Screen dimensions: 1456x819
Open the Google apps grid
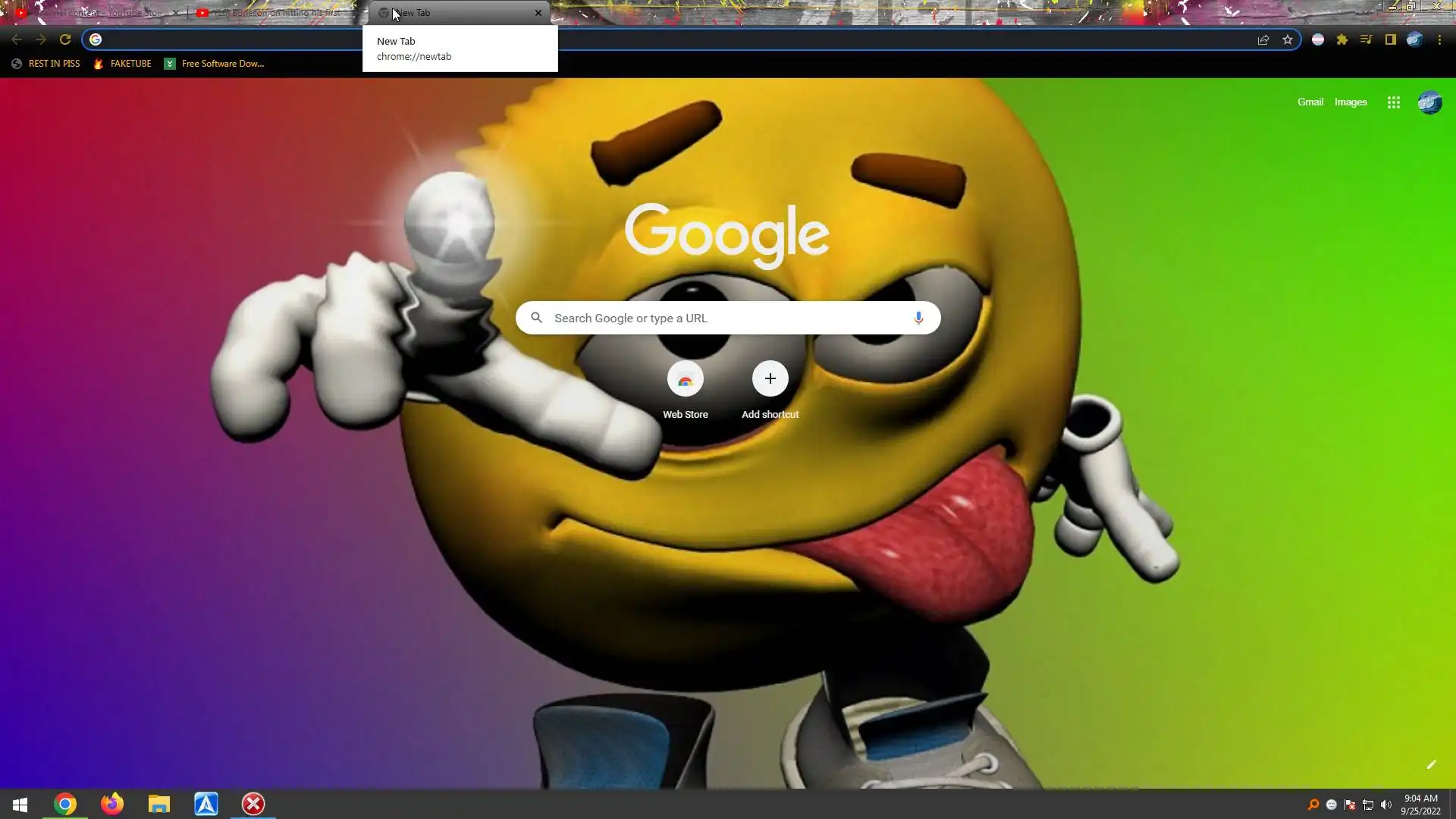coord(1394,102)
